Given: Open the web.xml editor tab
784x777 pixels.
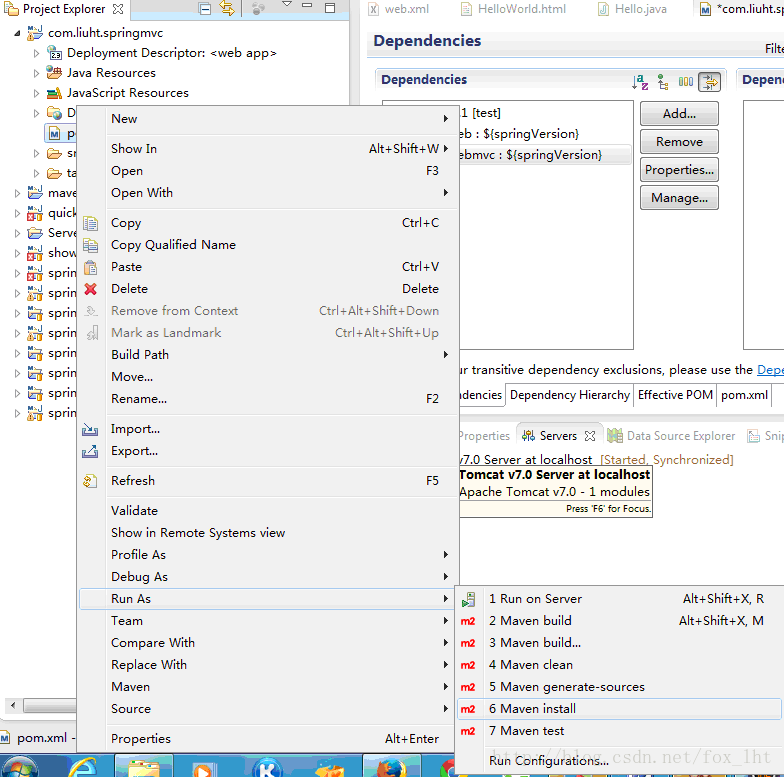Looking at the screenshot, I should (399, 9).
